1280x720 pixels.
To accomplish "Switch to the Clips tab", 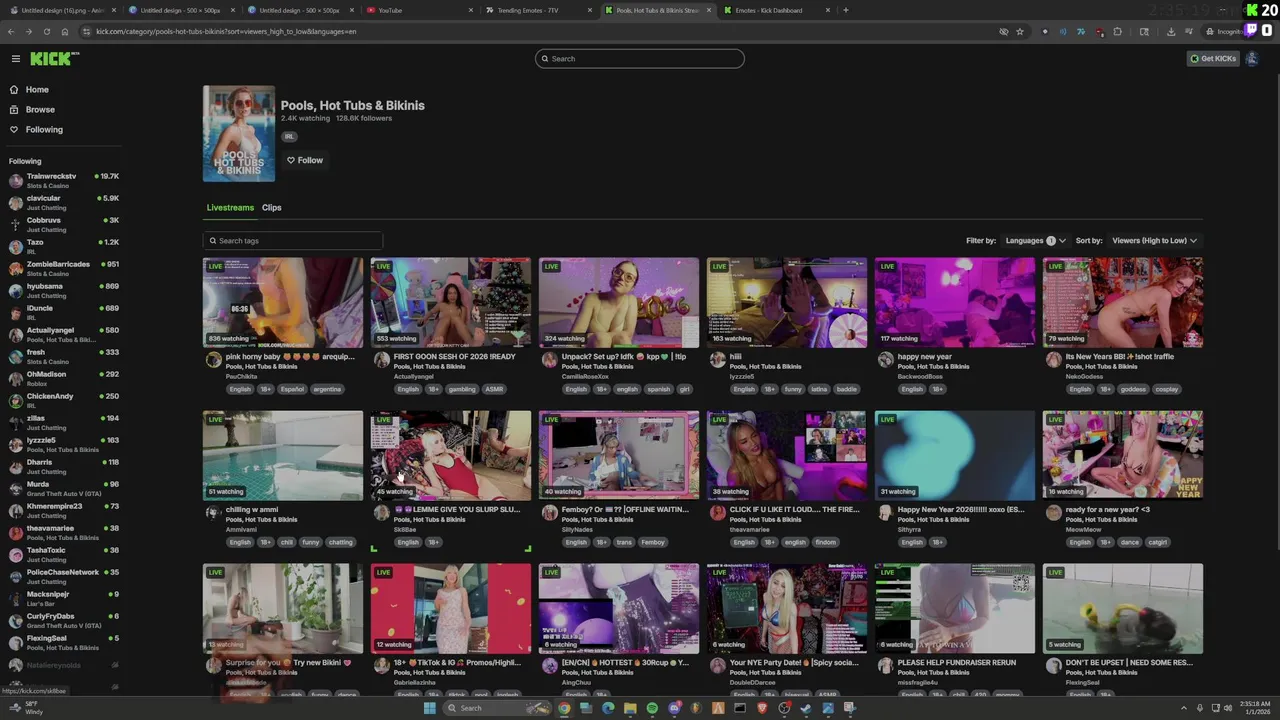I will click(x=272, y=208).
